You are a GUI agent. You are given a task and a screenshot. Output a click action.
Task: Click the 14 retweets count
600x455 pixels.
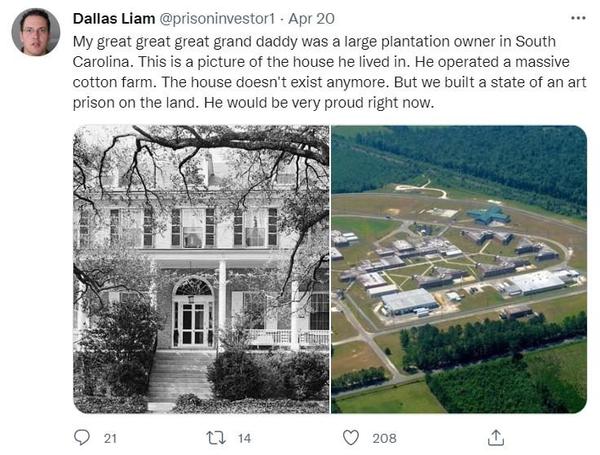[x=244, y=438]
